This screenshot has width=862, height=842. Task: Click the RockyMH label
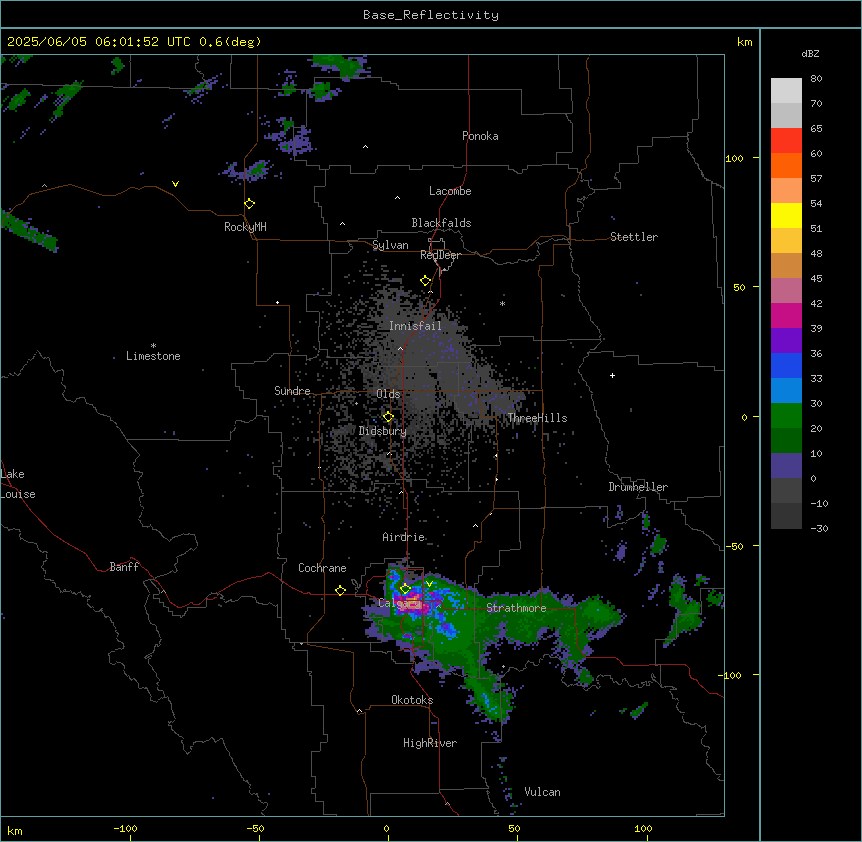point(245,227)
